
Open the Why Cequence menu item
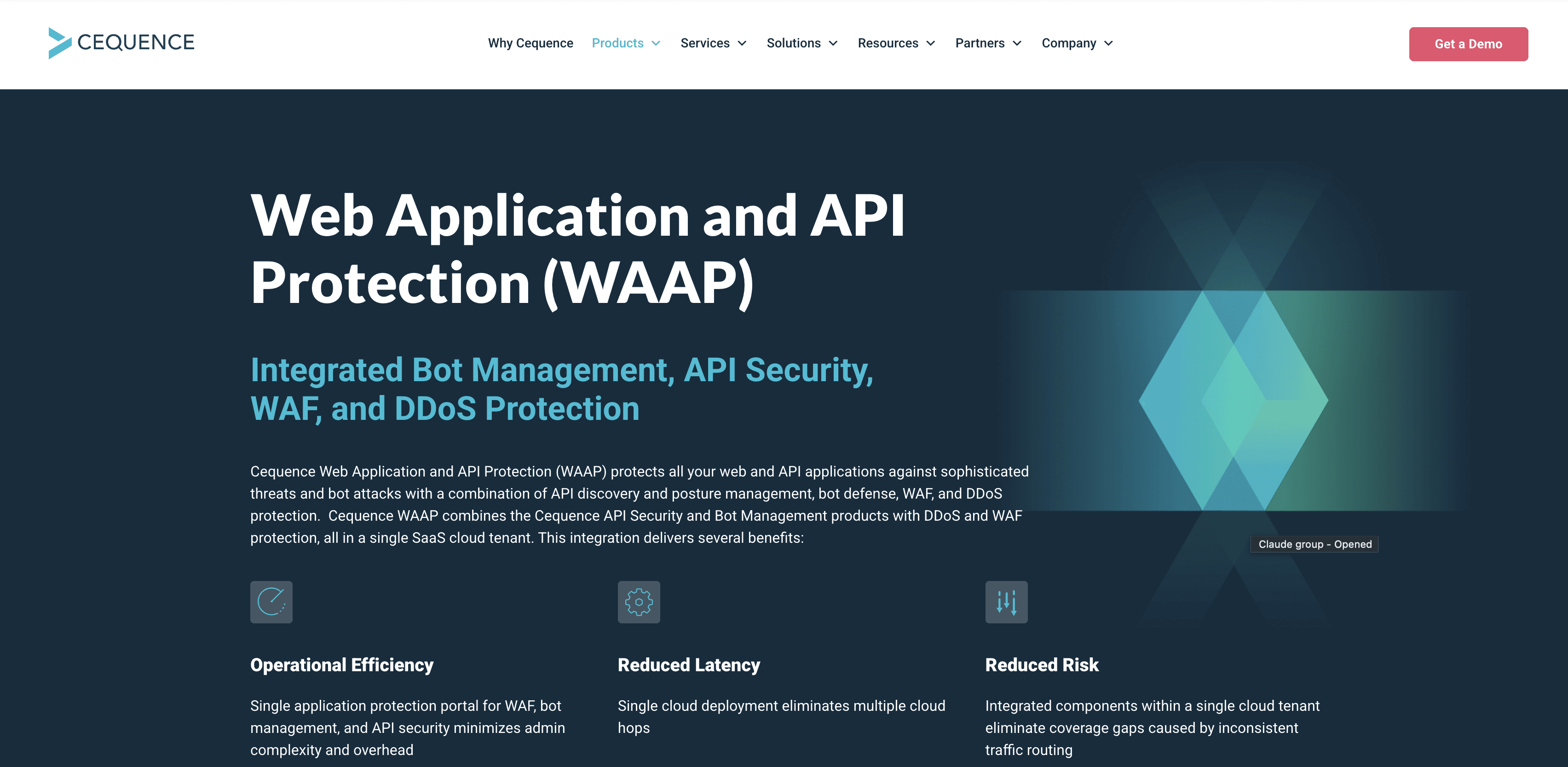[530, 43]
